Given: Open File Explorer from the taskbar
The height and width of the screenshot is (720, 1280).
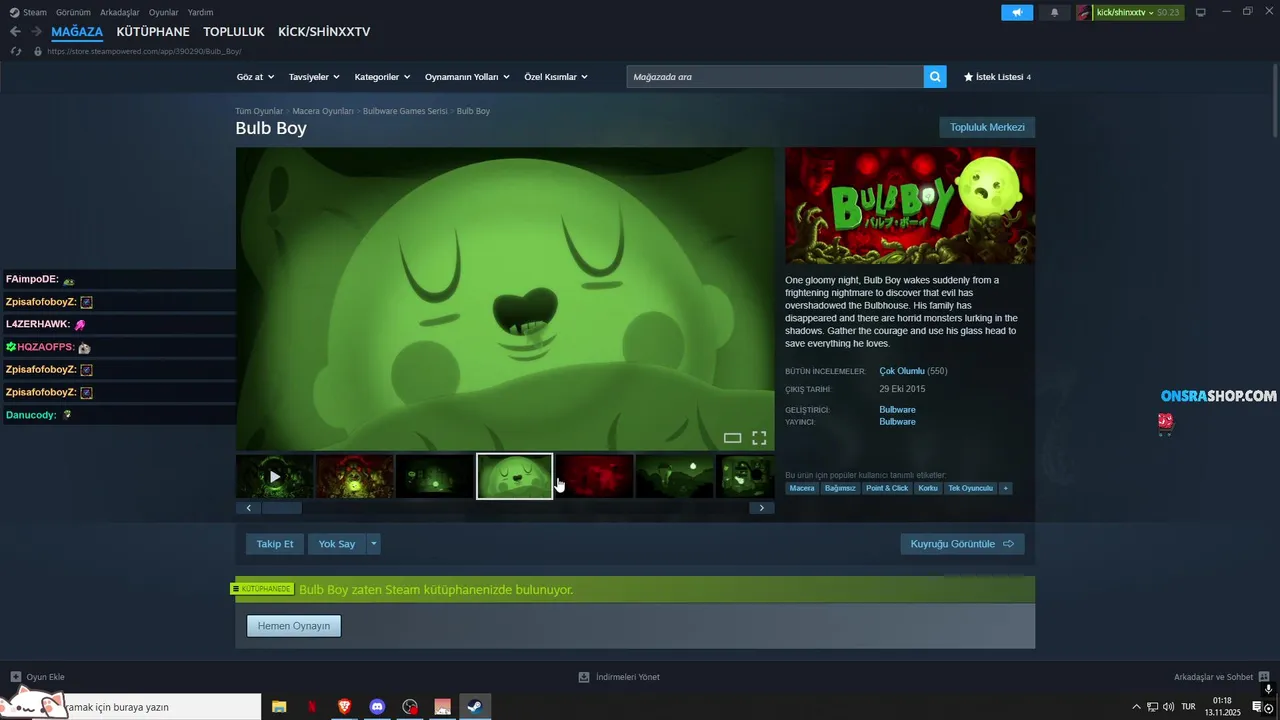Looking at the screenshot, I should 279,707.
